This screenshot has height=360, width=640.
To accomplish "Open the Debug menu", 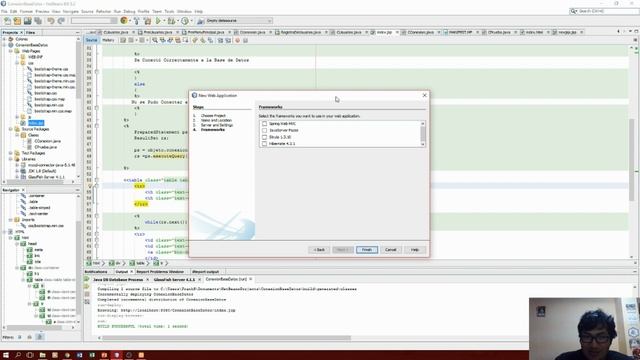I will [129, 11].
